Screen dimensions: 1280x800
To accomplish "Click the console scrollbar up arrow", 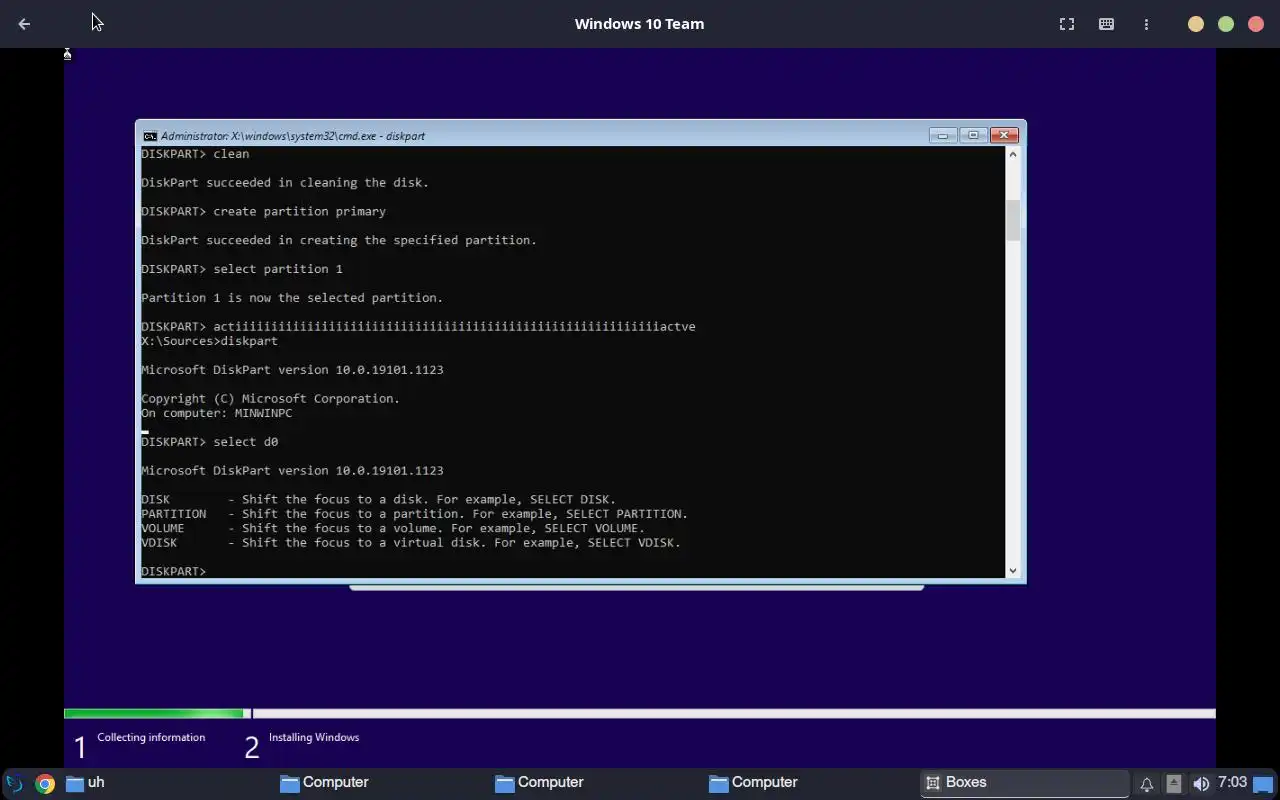I will pos(1013,154).
